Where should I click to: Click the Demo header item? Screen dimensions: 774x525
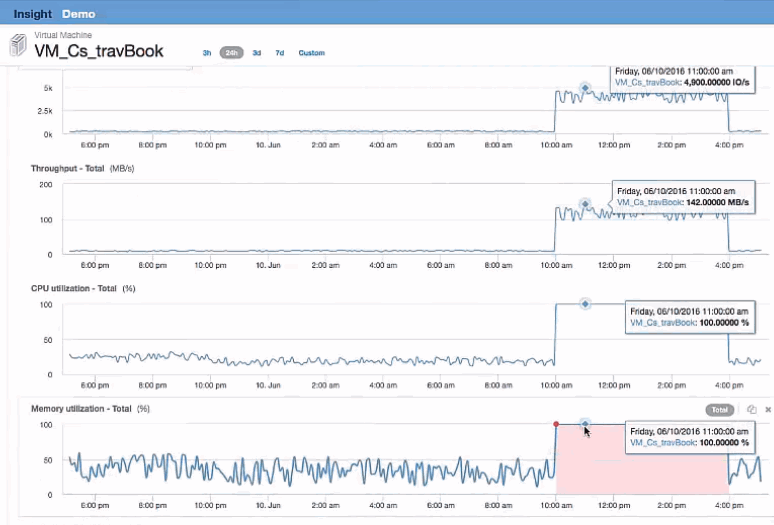tap(79, 14)
